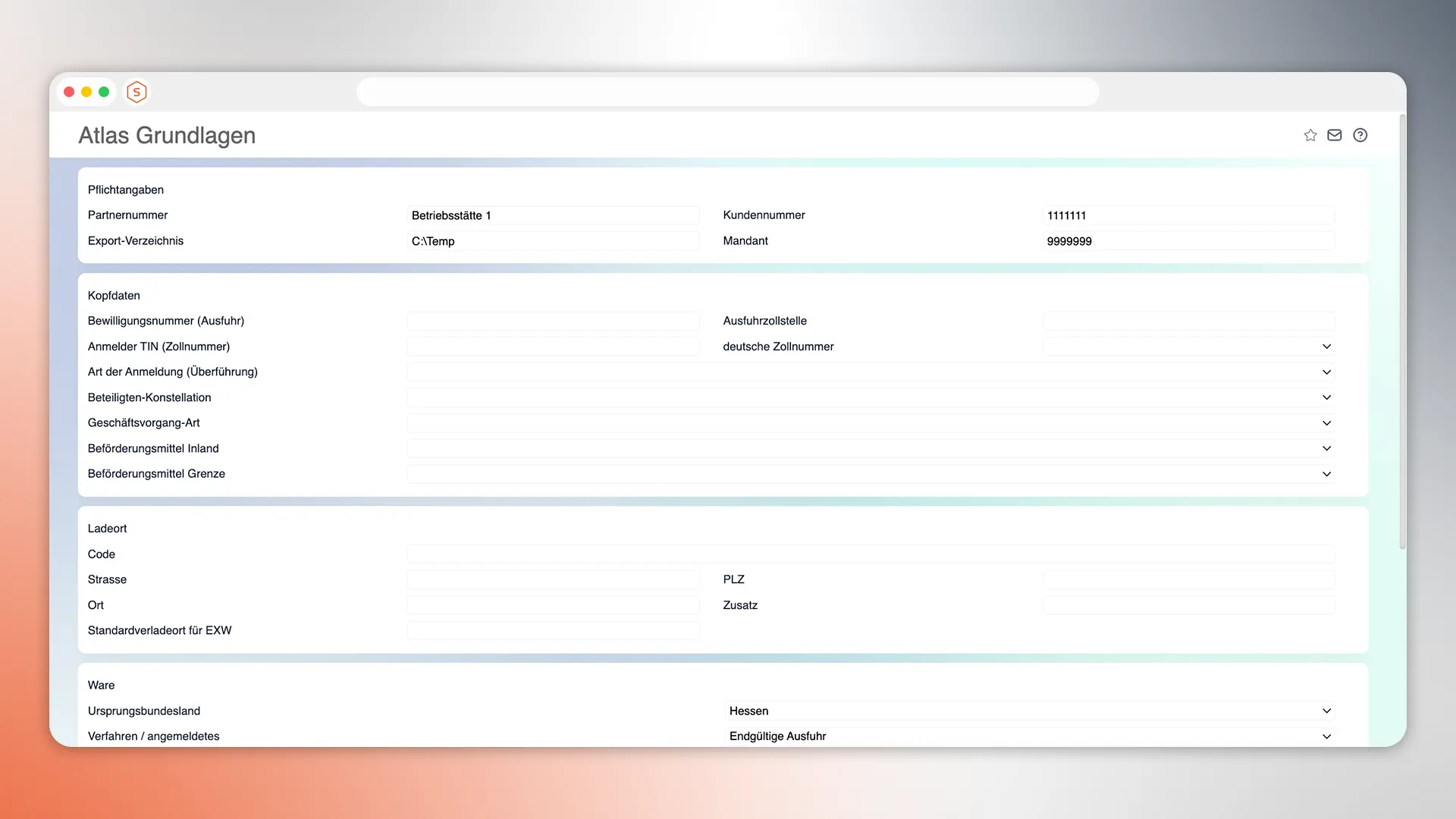
Task: Click the Partnernummer field with Betriebsstätte 1
Action: [553, 215]
